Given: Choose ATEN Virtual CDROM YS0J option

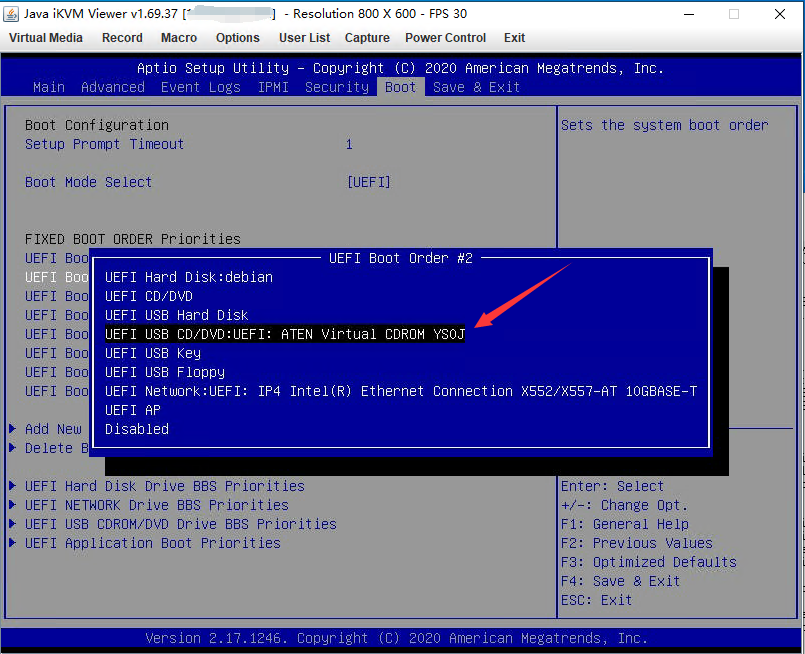Looking at the screenshot, I should tap(285, 334).
